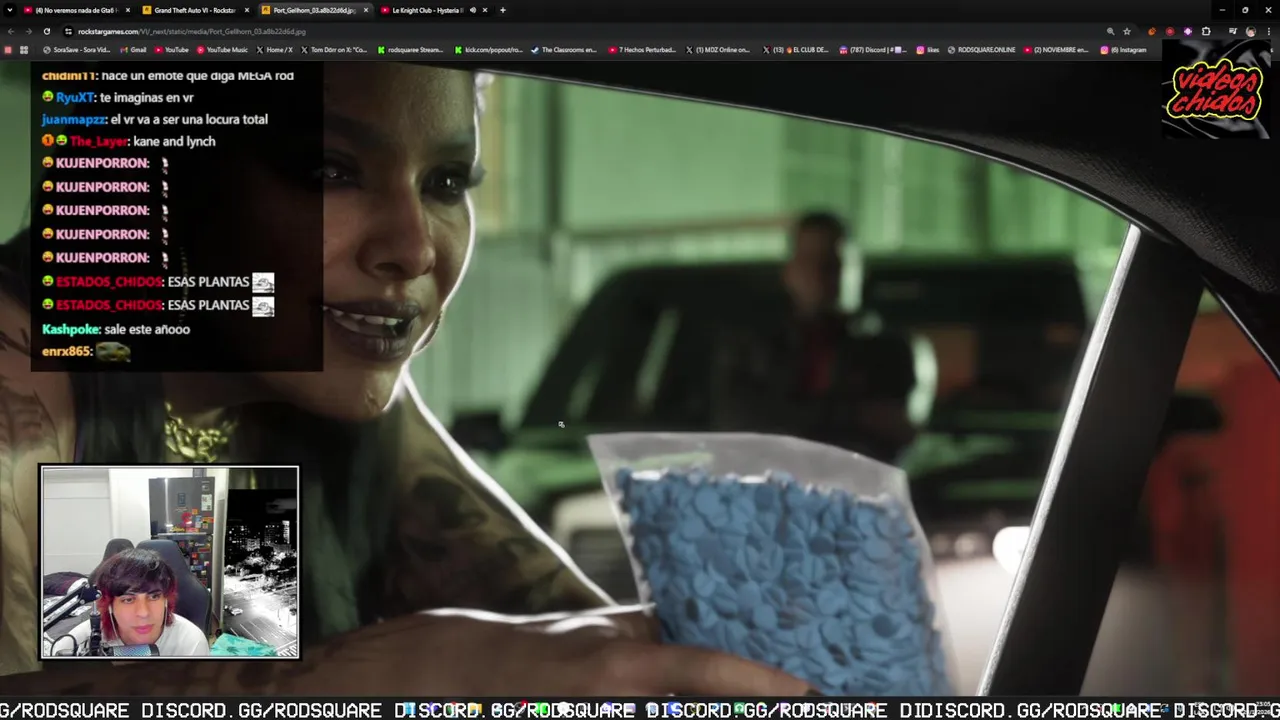Viewport: 1280px width, 720px height.
Task: Open the tab search dropdown arrow
Action: (11, 10)
